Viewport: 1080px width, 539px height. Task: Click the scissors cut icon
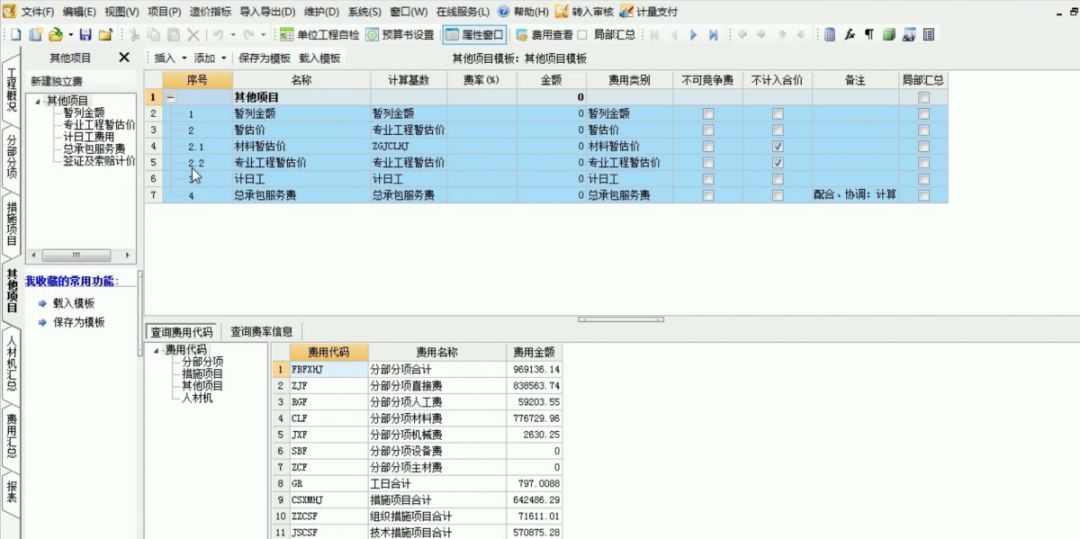134,34
